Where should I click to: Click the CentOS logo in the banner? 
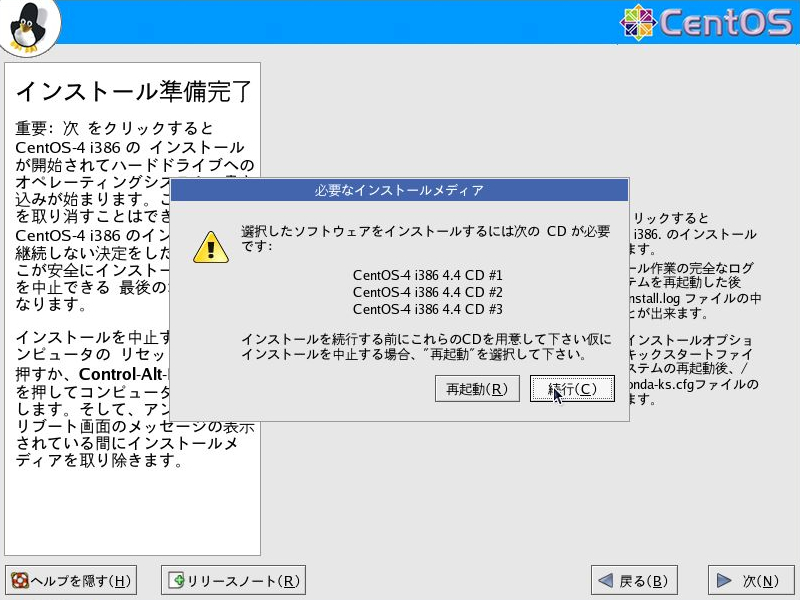(x=706, y=22)
